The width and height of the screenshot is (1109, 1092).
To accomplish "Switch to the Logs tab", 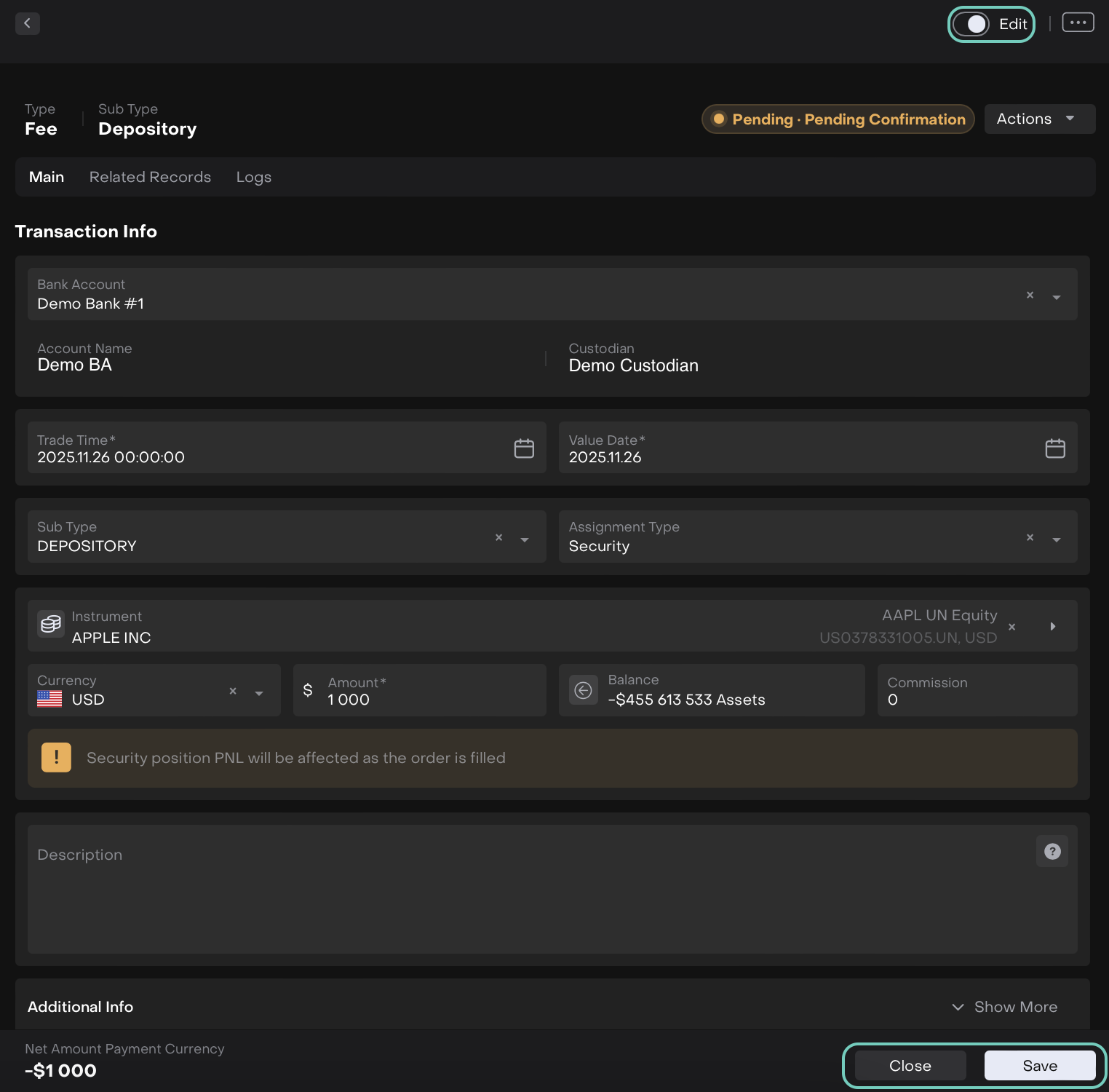I will (x=253, y=177).
